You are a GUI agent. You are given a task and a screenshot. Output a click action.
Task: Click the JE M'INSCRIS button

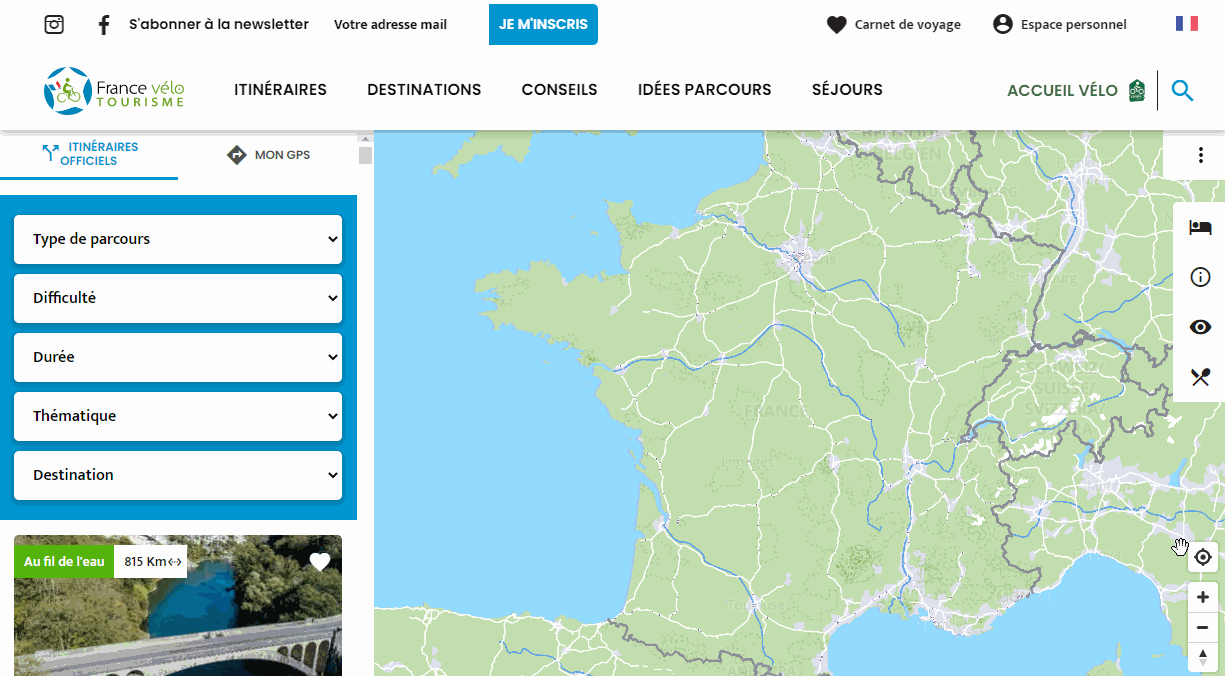point(543,24)
